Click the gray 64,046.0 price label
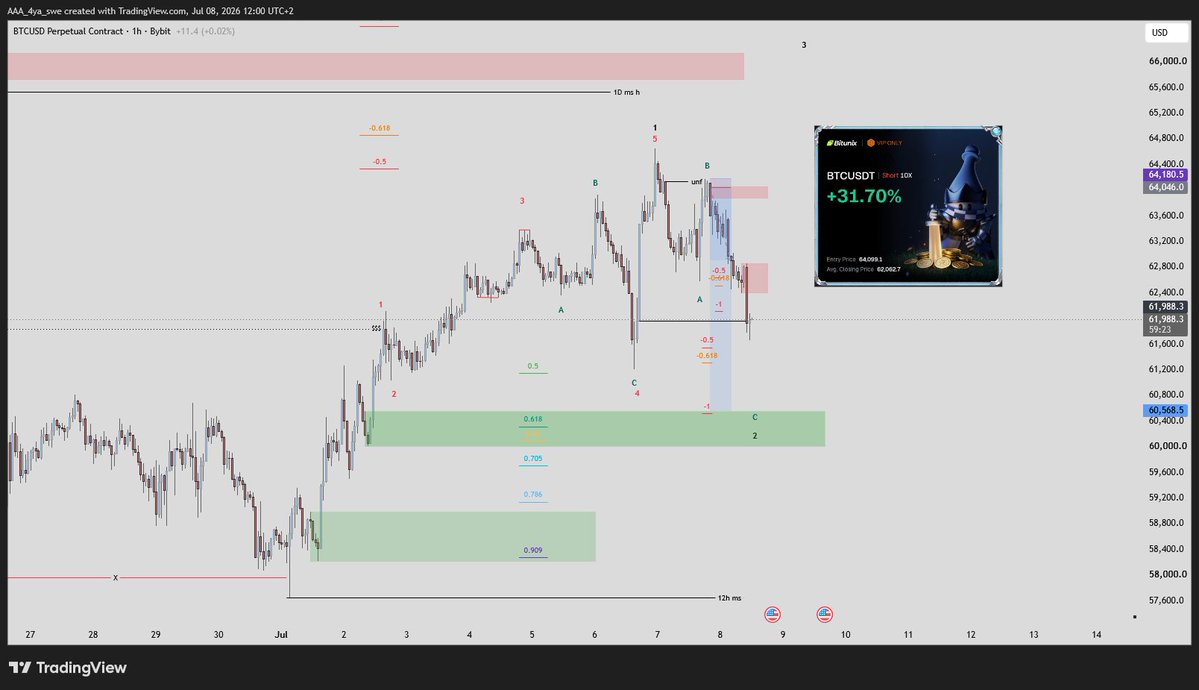 (1165, 187)
